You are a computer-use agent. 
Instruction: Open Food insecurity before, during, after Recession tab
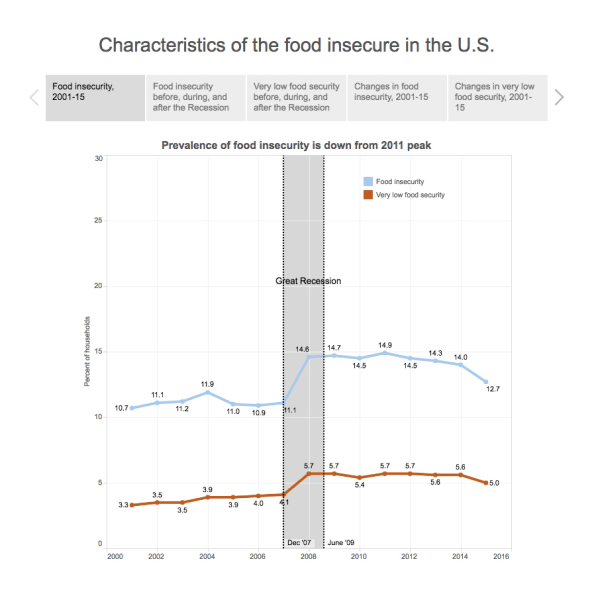(196, 98)
